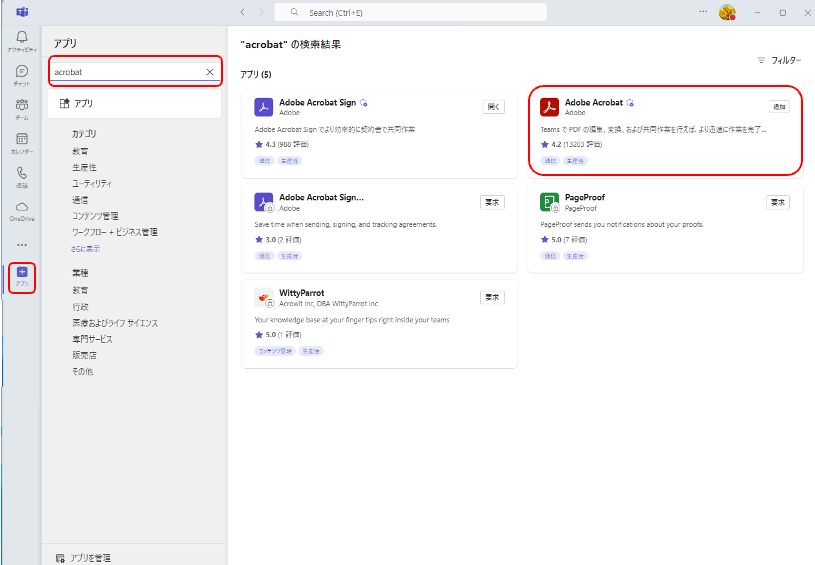This screenshot has height=565, width=815.
Task: Click top Search (Ctrl+E) box
Action: click(411, 12)
